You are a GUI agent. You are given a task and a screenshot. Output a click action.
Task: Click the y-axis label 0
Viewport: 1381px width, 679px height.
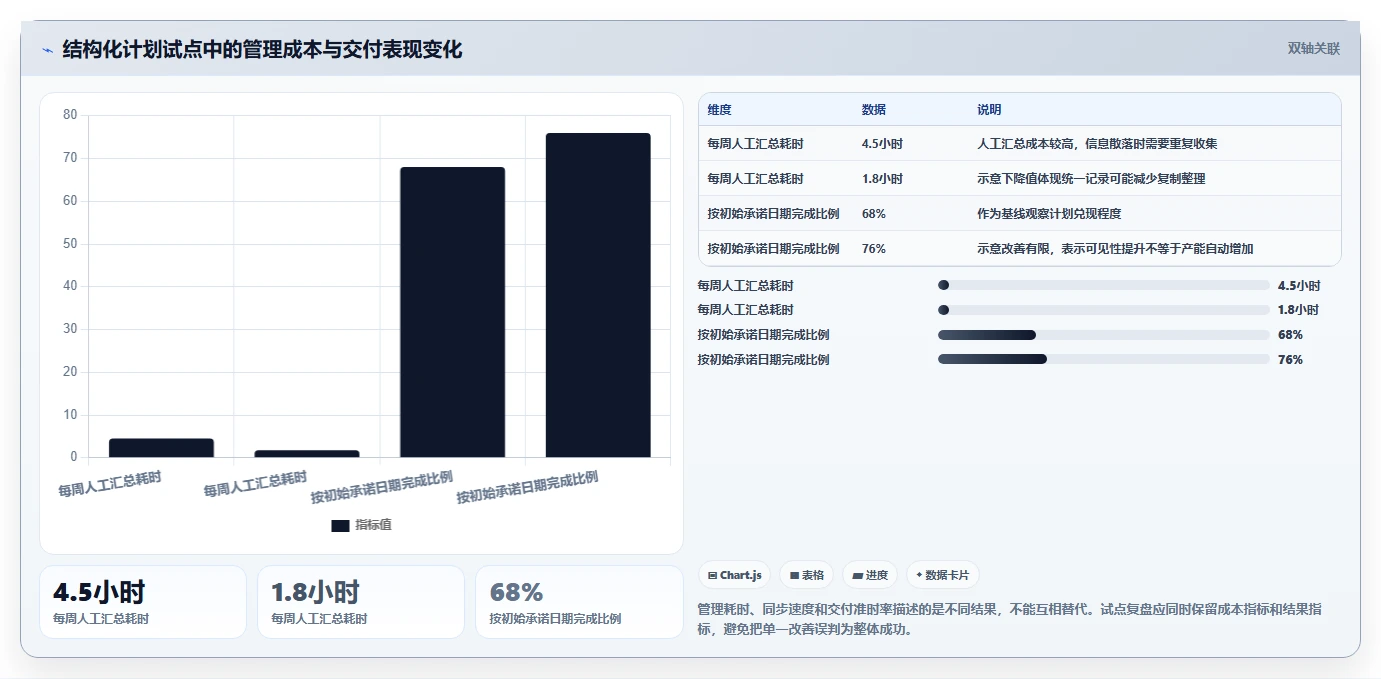click(x=74, y=457)
